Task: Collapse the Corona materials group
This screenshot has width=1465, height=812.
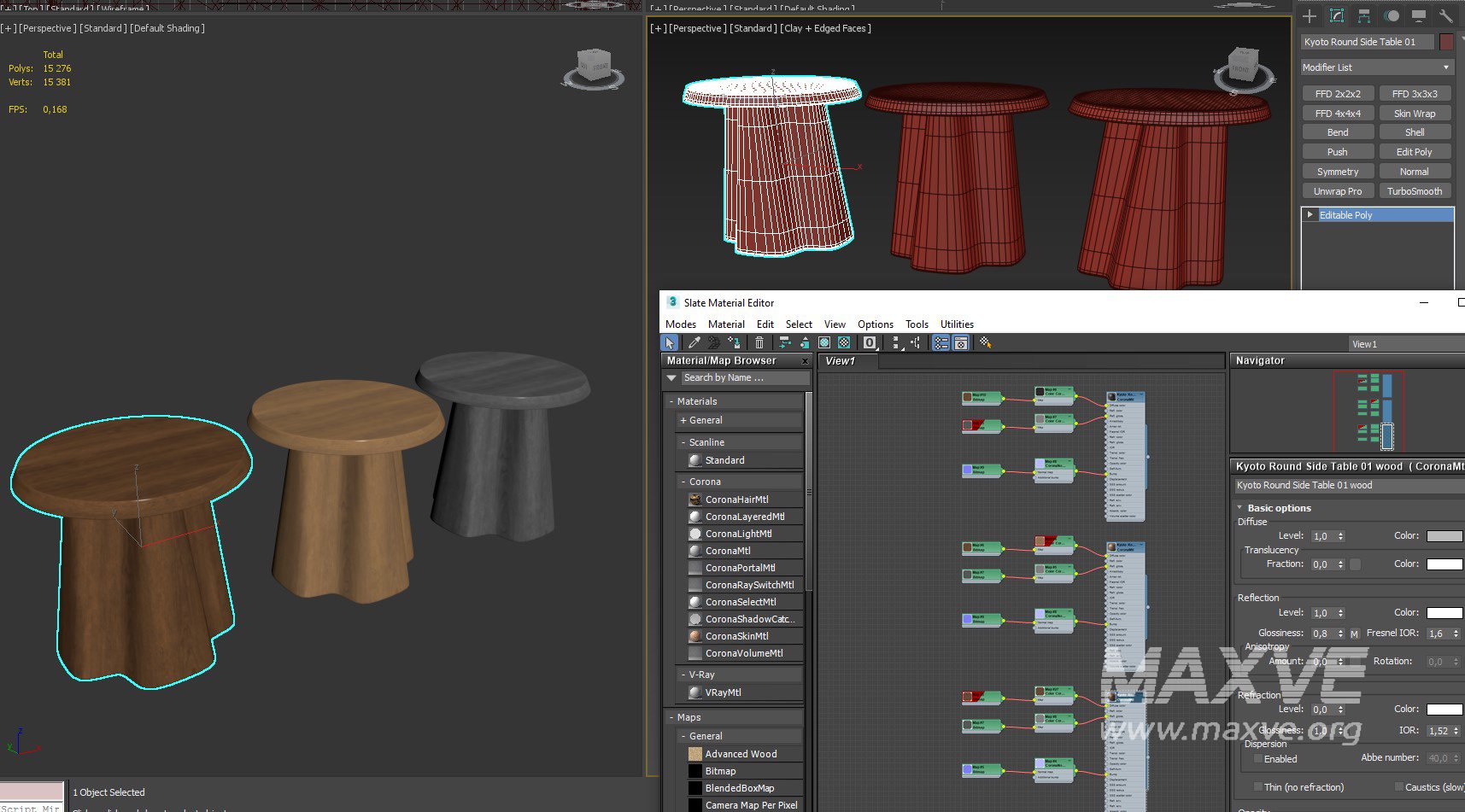Action: 683,482
